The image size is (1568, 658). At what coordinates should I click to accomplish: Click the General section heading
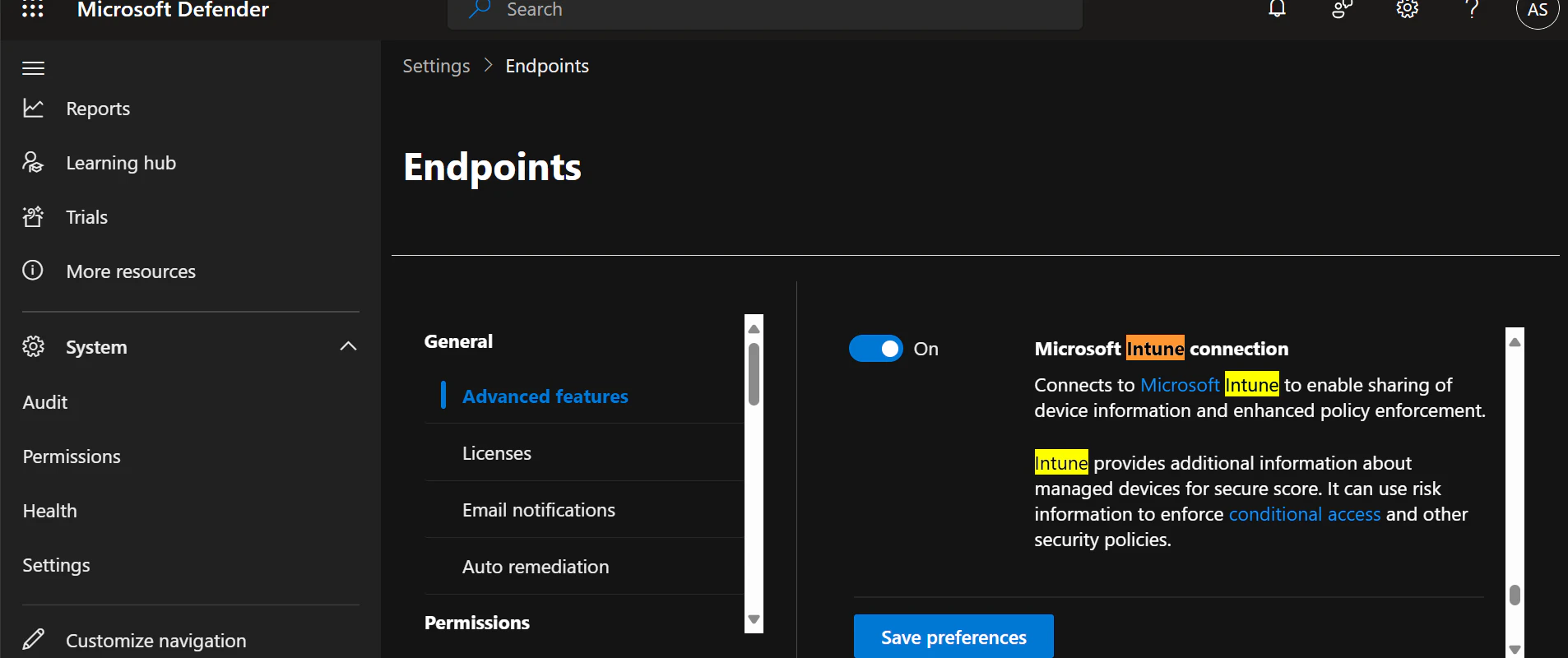tap(458, 341)
